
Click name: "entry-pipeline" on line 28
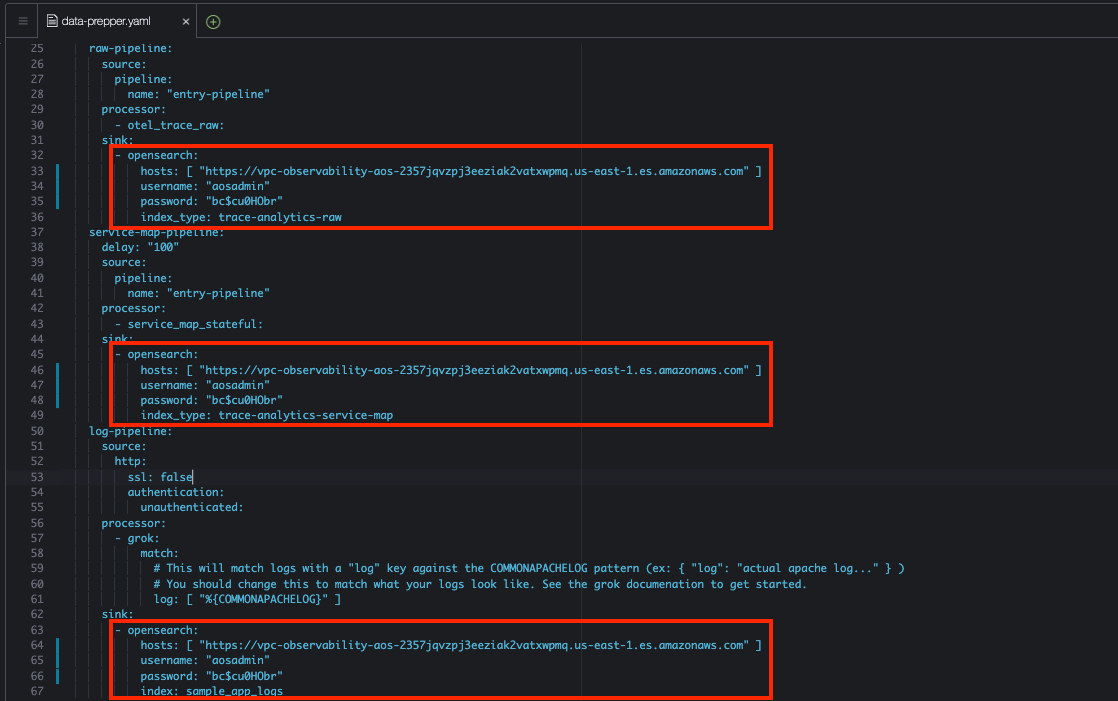[199, 94]
